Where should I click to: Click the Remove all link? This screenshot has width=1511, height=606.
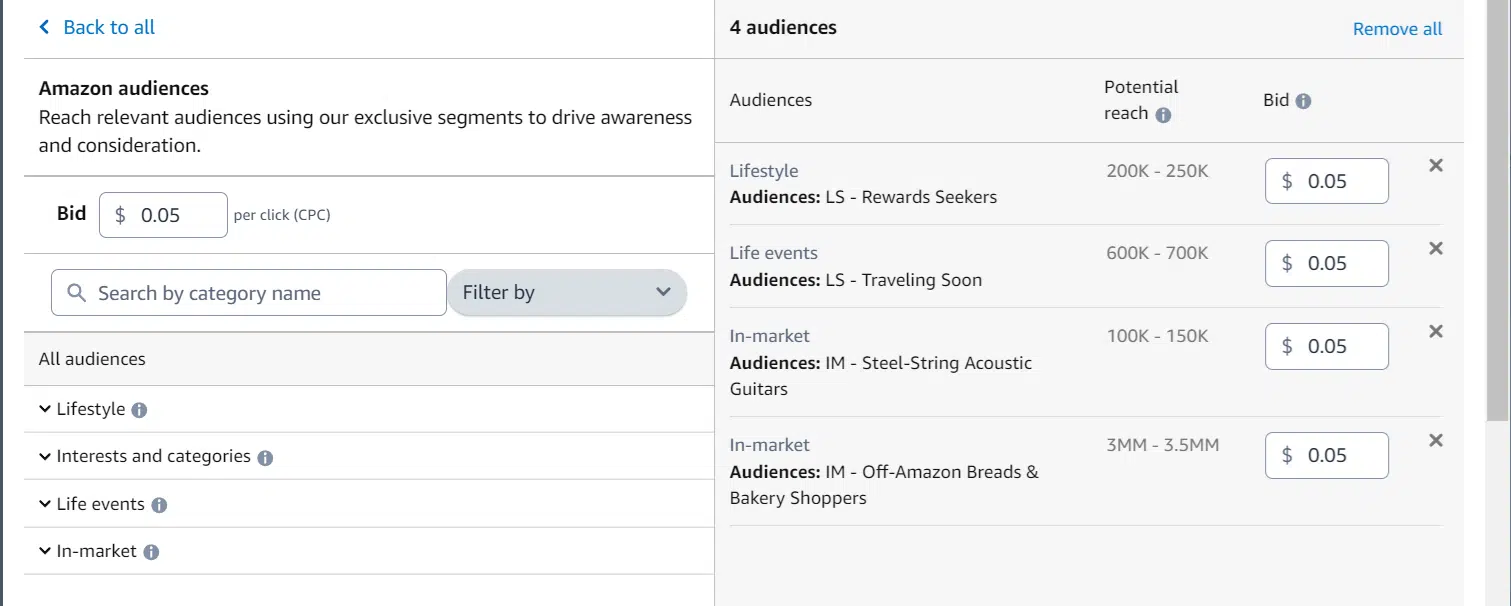pyautogui.click(x=1397, y=29)
